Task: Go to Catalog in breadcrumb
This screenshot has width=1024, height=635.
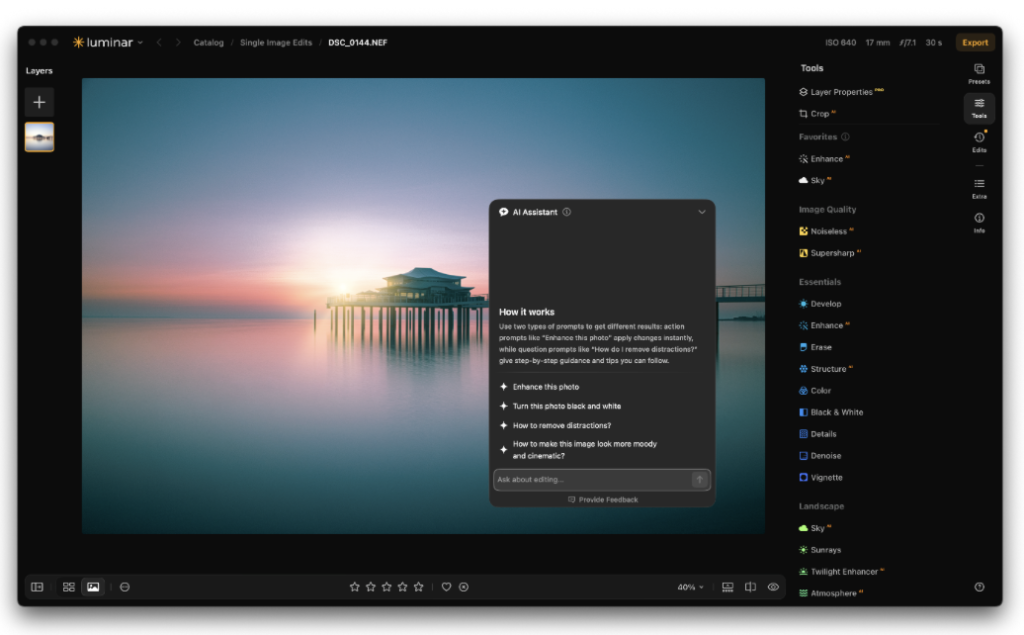Action: tap(208, 42)
